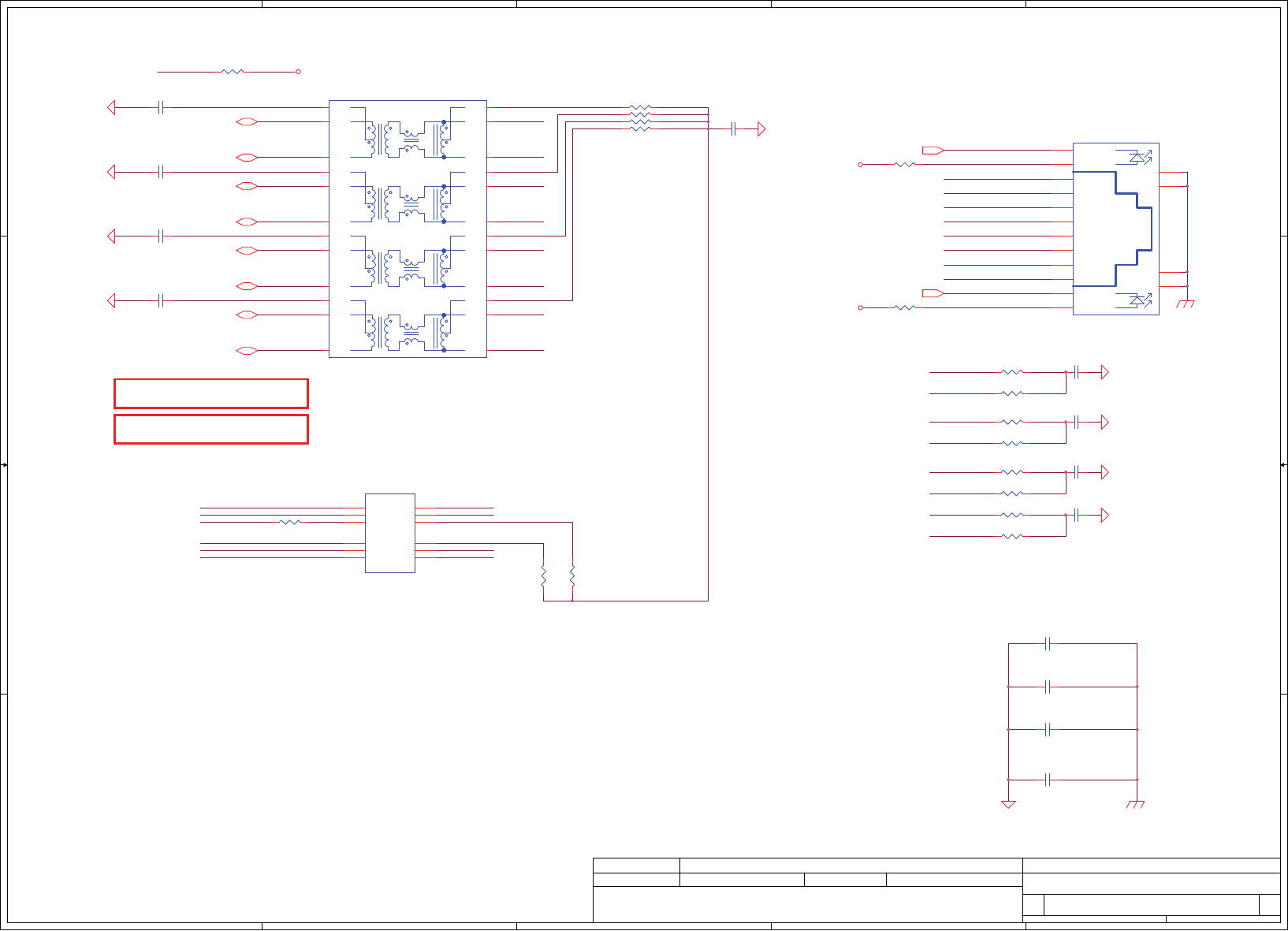Pick the upper LED symbol in the RJ45 connector
1288x931 pixels.
(1135, 157)
